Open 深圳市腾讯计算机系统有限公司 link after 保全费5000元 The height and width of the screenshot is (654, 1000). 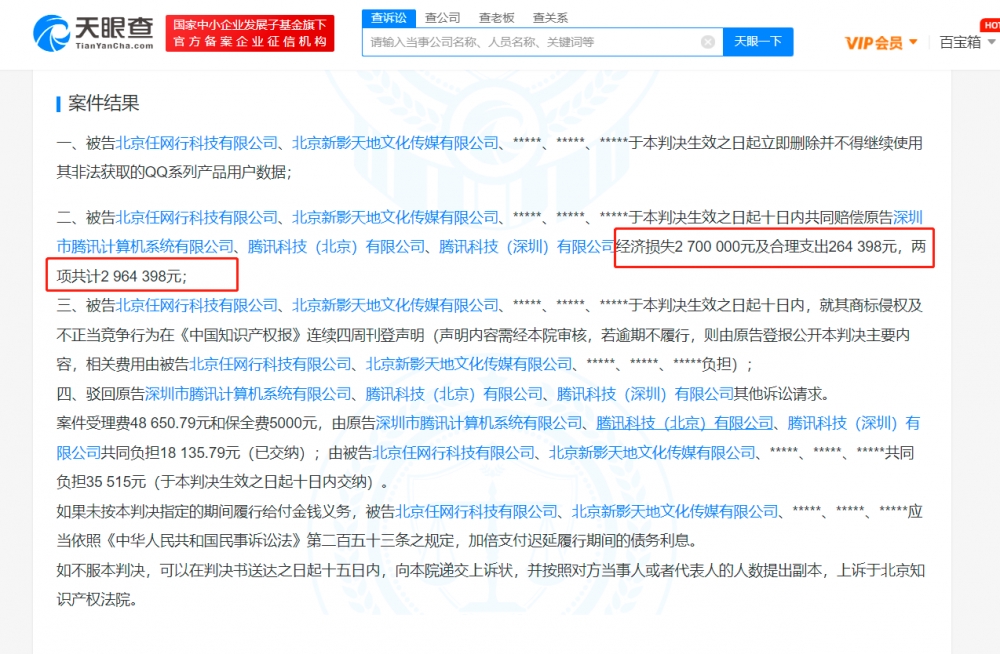(479, 423)
